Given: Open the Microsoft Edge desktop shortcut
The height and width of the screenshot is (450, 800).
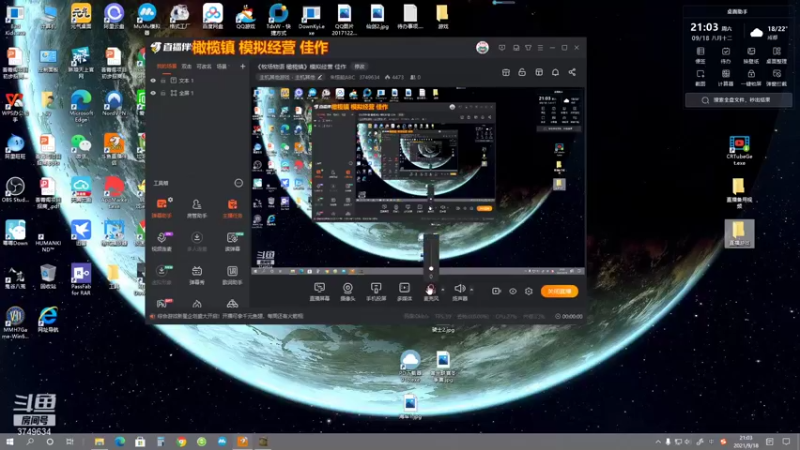Looking at the screenshot, I should (81, 106).
